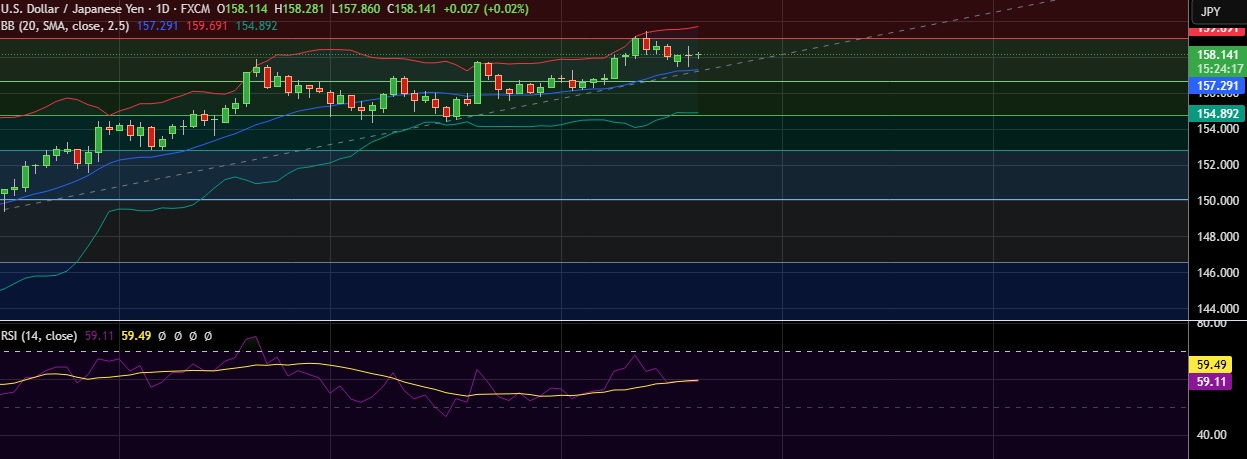The width and height of the screenshot is (1247, 459).
Task: Select the RSI (14, close) indicator label
Action: click(39, 337)
